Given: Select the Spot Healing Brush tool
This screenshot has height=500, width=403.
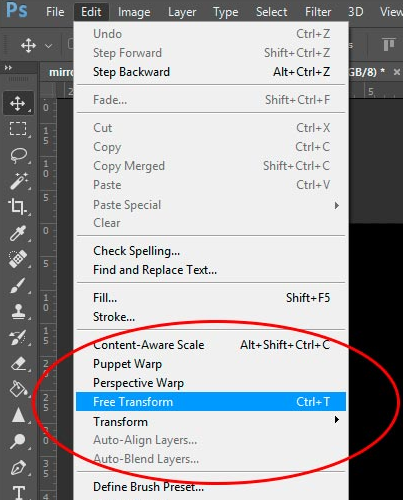Looking at the screenshot, I should point(18,259).
